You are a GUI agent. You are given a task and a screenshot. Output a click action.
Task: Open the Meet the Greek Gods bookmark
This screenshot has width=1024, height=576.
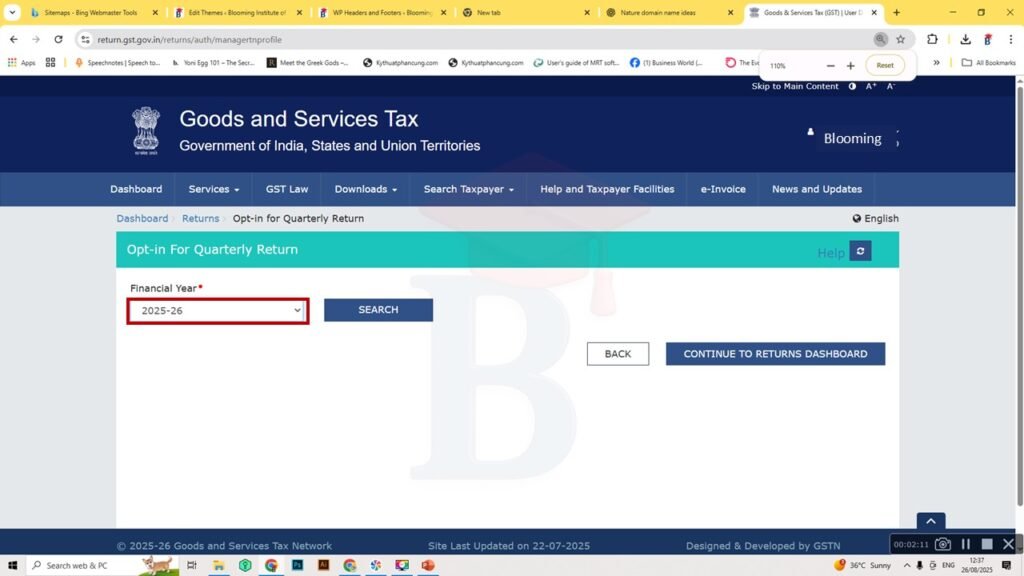[308, 63]
